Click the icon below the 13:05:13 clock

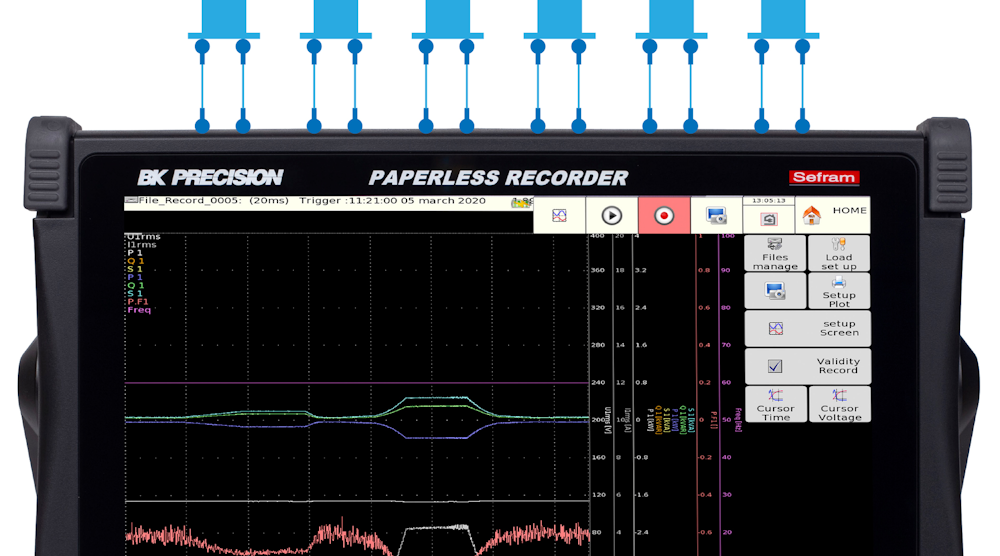pyautogui.click(x=768, y=220)
